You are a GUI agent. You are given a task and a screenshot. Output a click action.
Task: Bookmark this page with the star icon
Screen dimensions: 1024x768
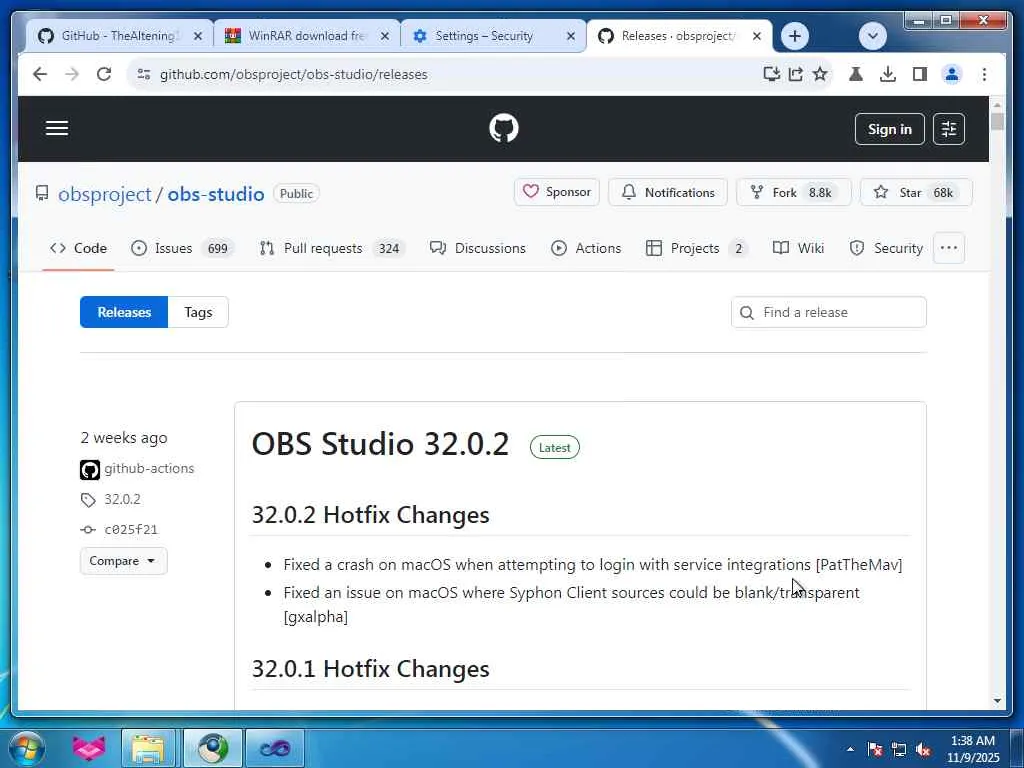tap(820, 74)
